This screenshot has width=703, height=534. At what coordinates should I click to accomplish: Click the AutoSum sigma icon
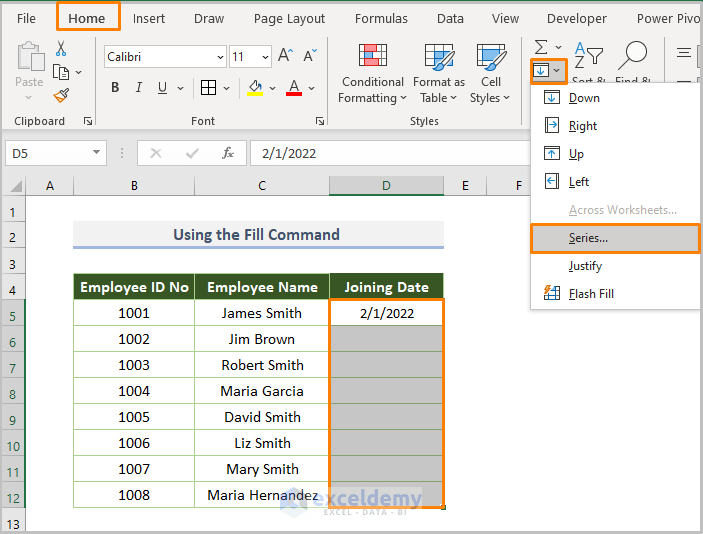pyautogui.click(x=541, y=47)
